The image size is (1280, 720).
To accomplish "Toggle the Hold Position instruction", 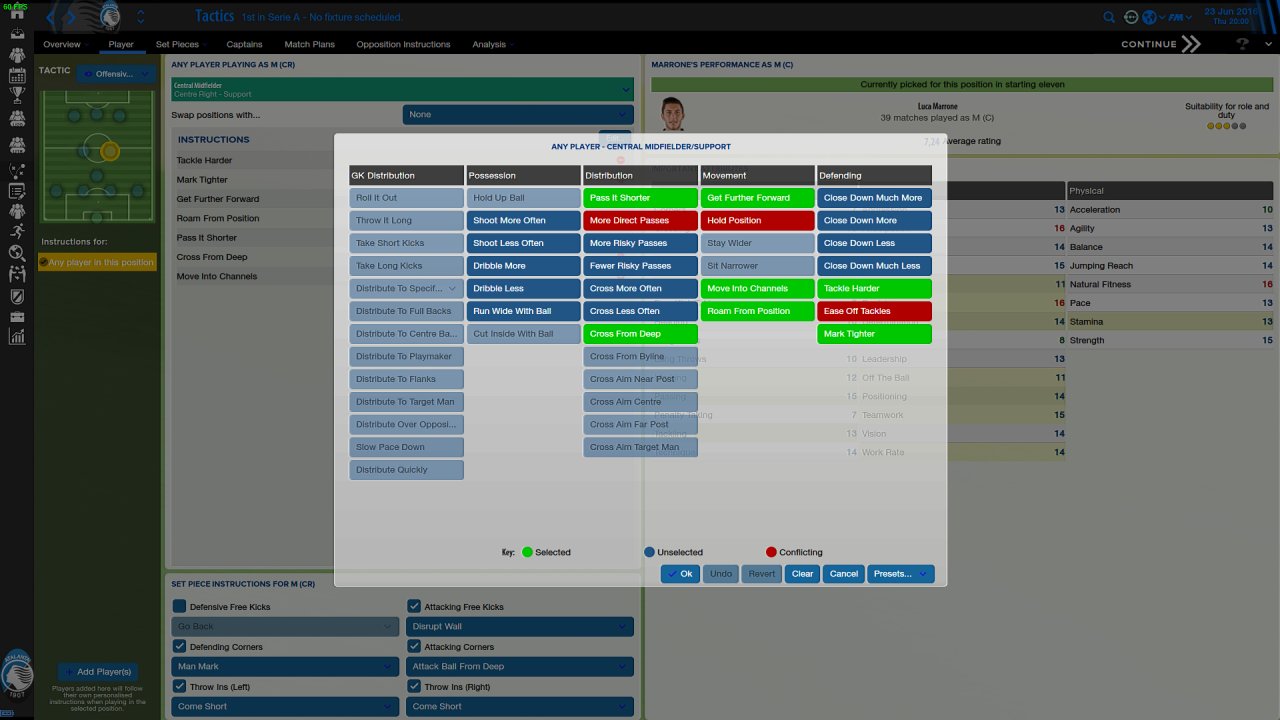I will pyautogui.click(x=757, y=221).
